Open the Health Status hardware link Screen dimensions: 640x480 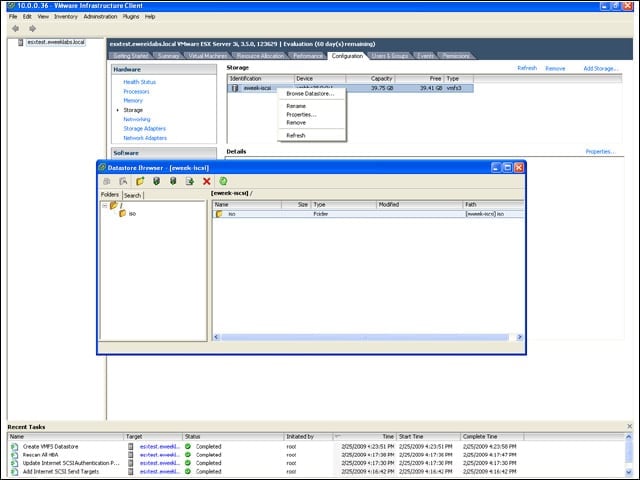pos(140,82)
